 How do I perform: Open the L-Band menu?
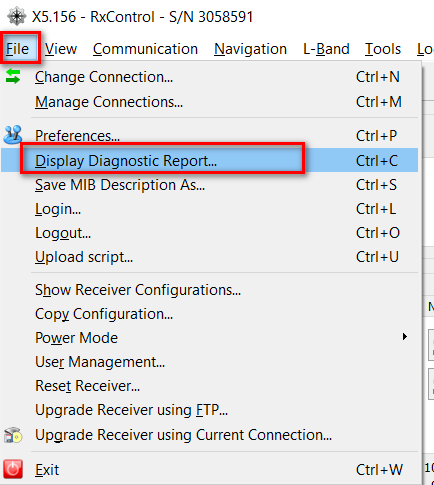coord(326,49)
